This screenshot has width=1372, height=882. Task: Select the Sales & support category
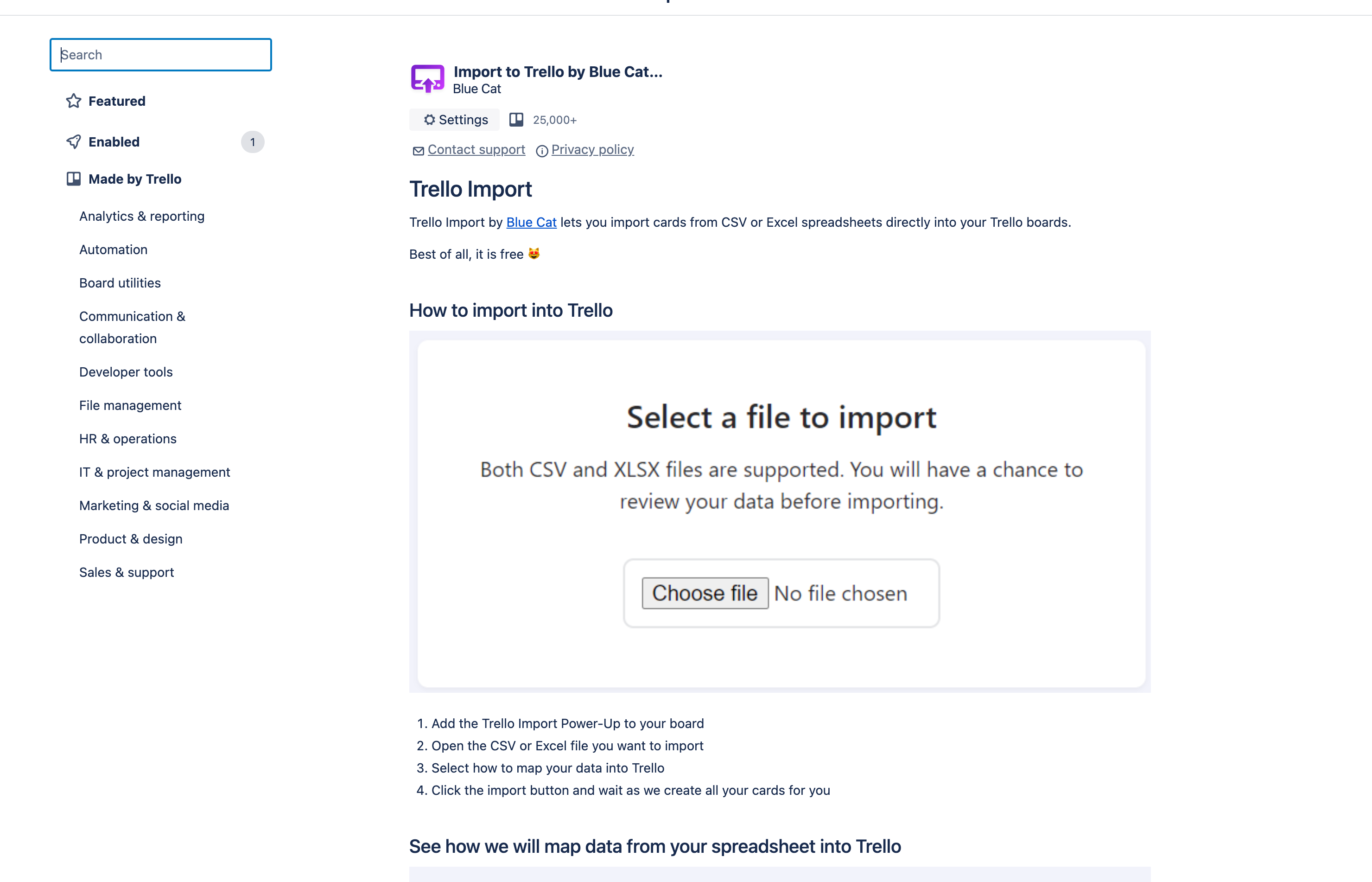click(x=127, y=572)
